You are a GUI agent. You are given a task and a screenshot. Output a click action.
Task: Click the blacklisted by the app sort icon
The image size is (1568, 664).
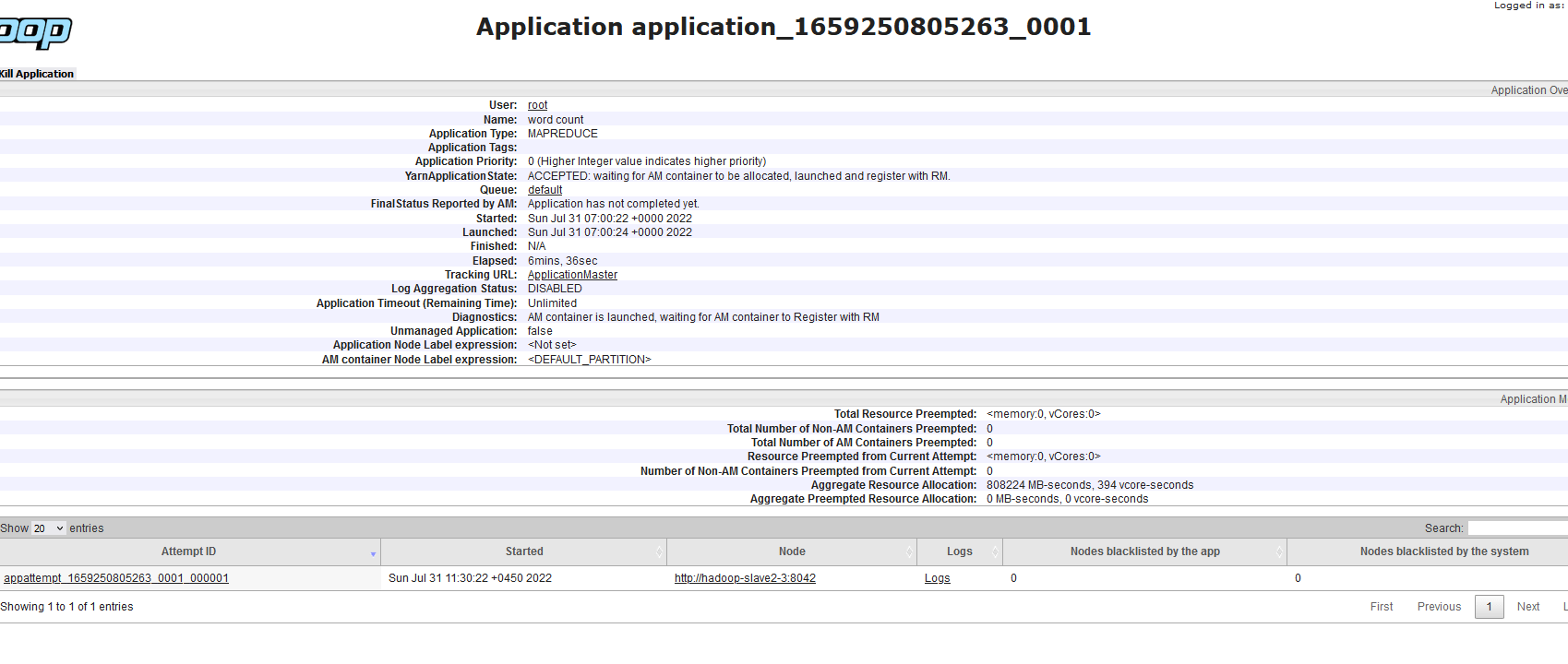[1279, 552]
